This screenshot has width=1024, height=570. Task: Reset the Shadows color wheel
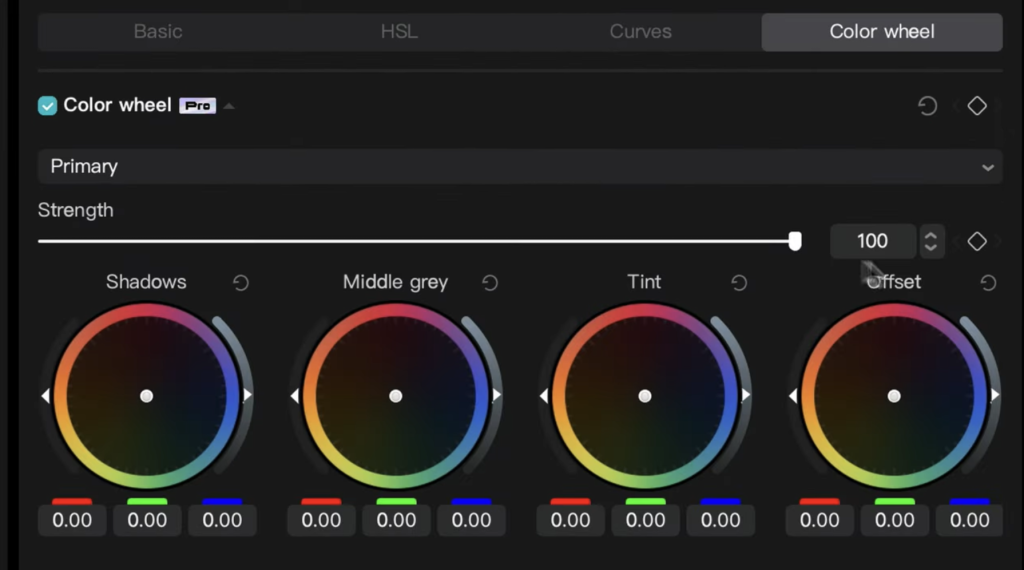point(241,283)
